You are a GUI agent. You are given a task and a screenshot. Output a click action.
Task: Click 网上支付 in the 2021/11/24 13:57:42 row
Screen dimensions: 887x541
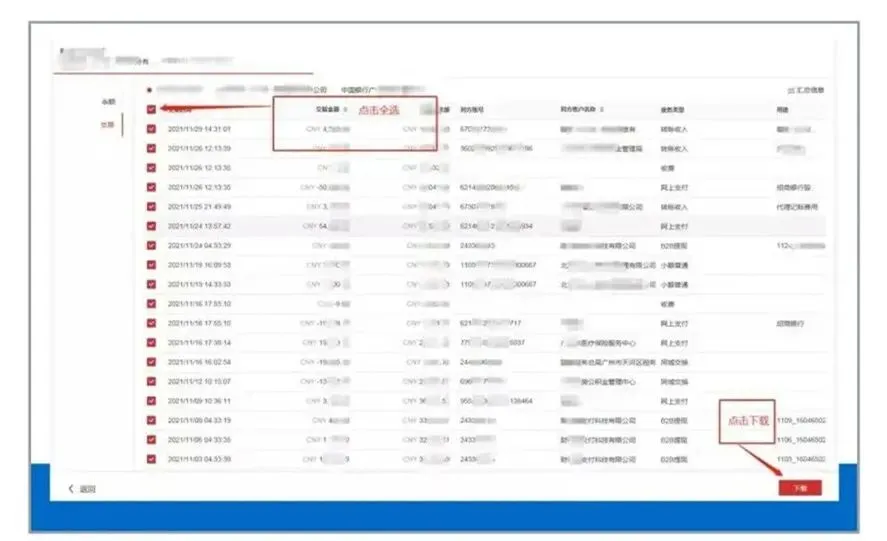coord(674,226)
